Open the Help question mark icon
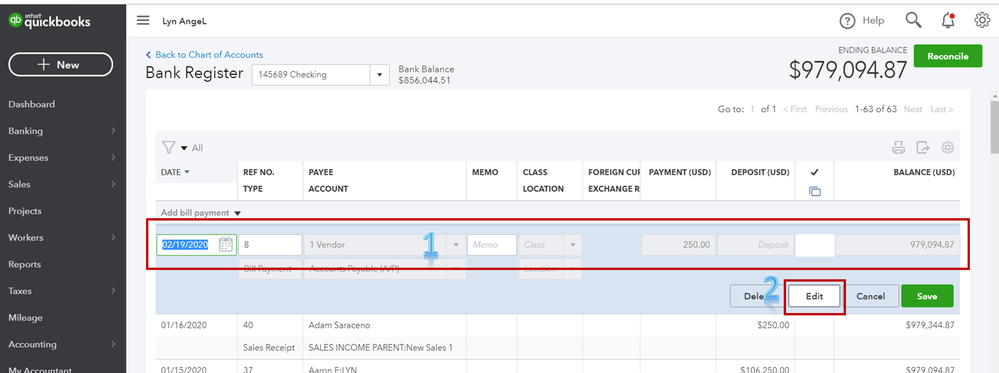Viewport: 999px width, 373px height. pyautogui.click(x=847, y=21)
